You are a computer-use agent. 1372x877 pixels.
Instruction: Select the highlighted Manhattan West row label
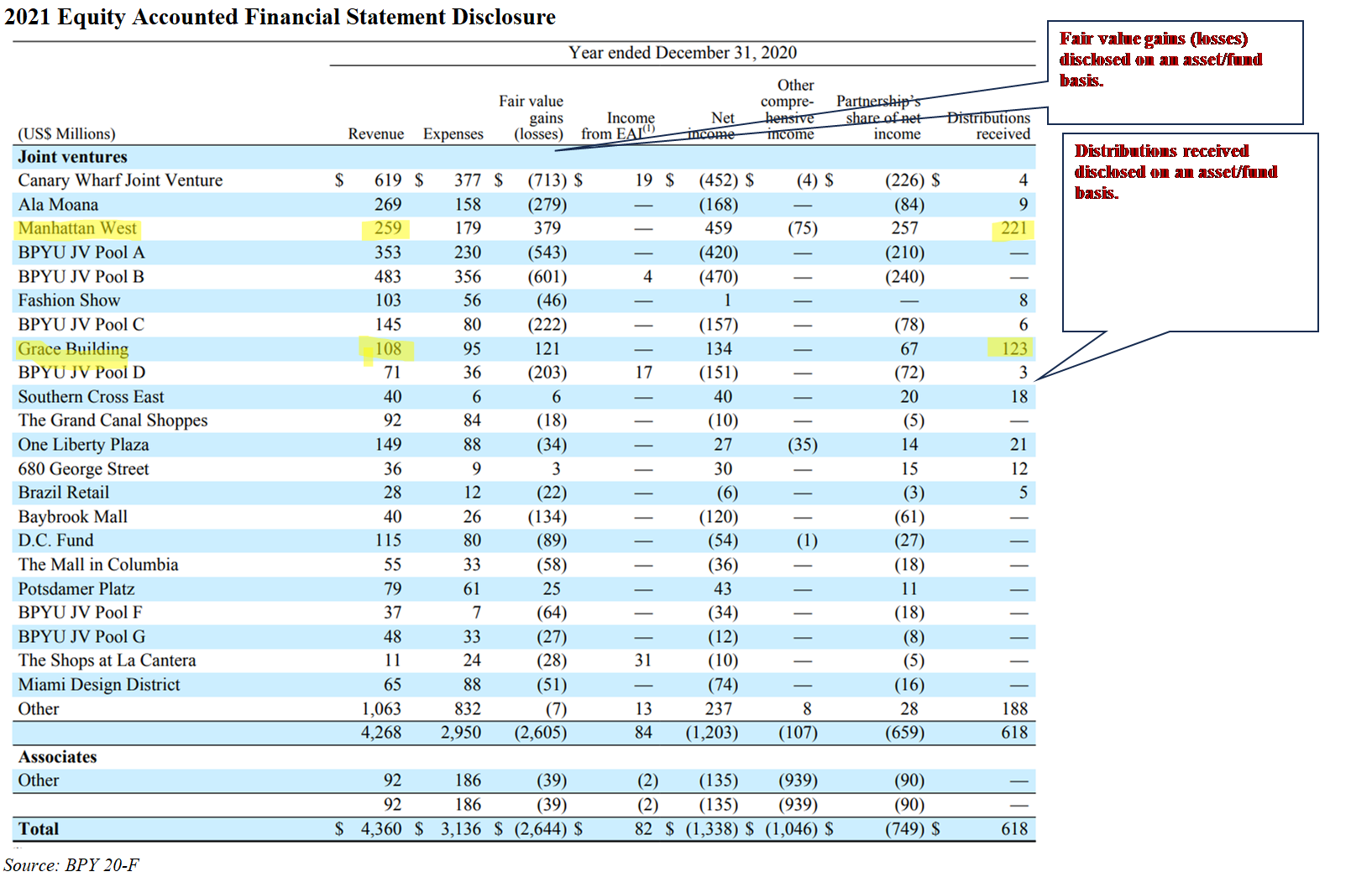(77, 227)
